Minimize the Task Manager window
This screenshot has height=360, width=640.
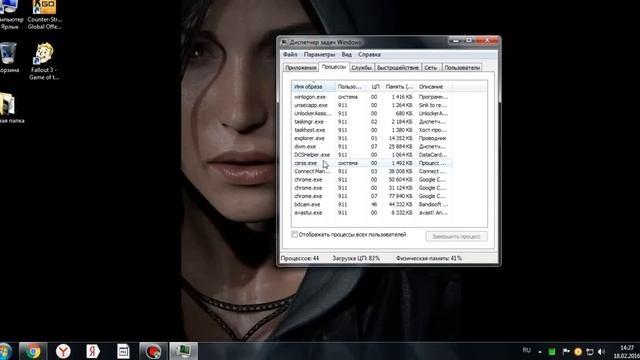point(456,40)
